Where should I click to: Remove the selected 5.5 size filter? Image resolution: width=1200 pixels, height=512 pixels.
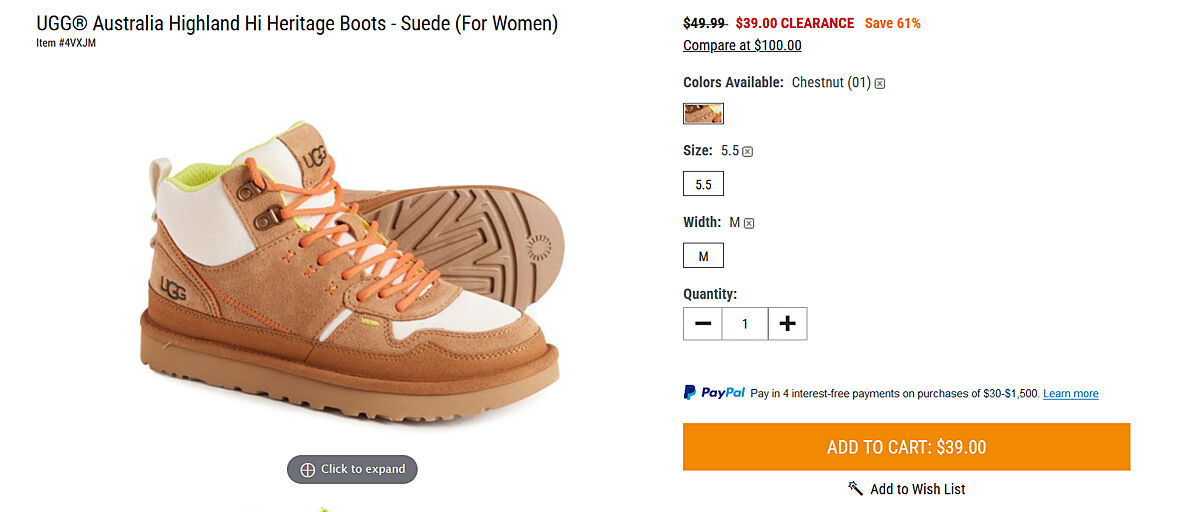click(x=747, y=152)
